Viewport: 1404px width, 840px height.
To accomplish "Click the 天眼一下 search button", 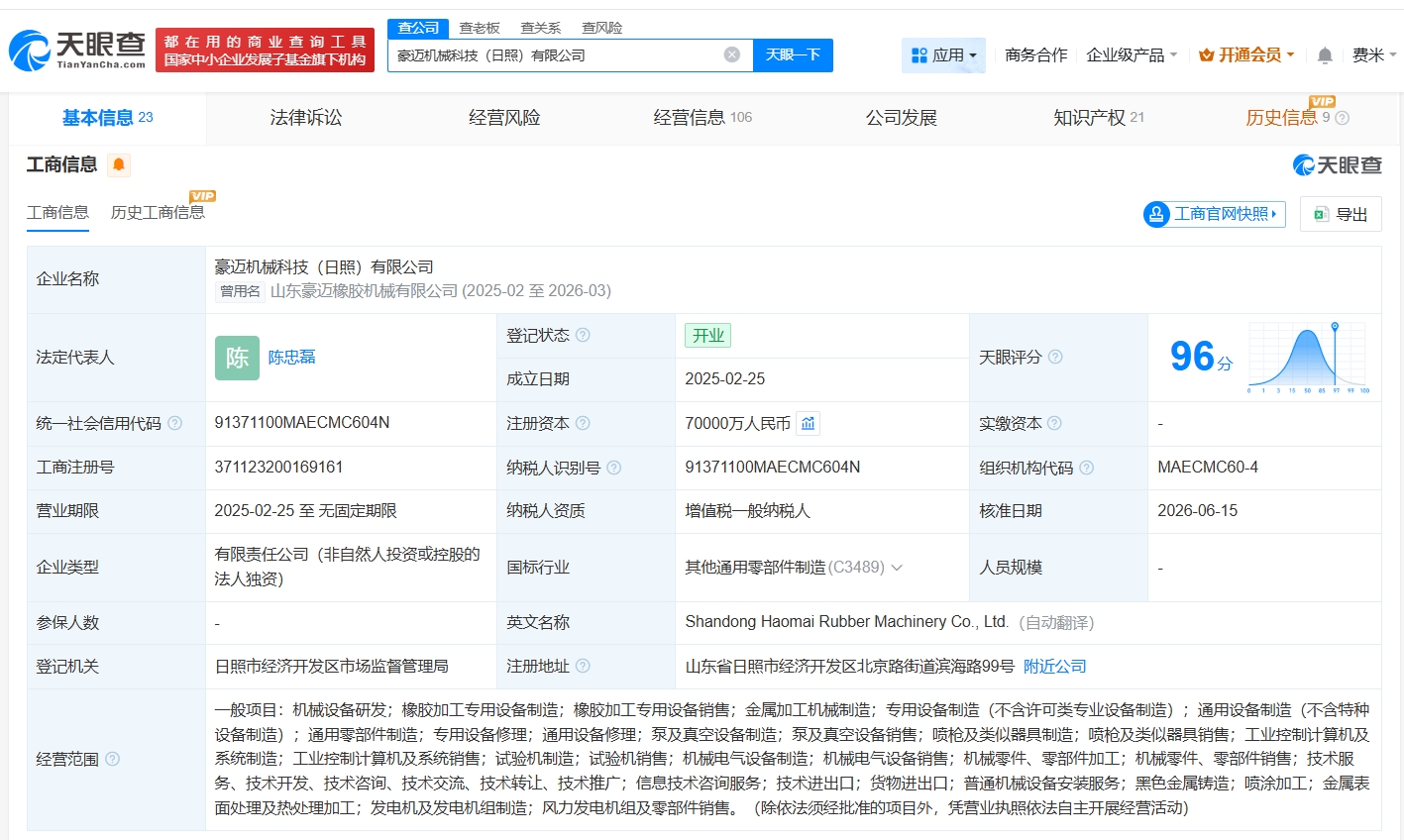I will click(x=793, y=55).
